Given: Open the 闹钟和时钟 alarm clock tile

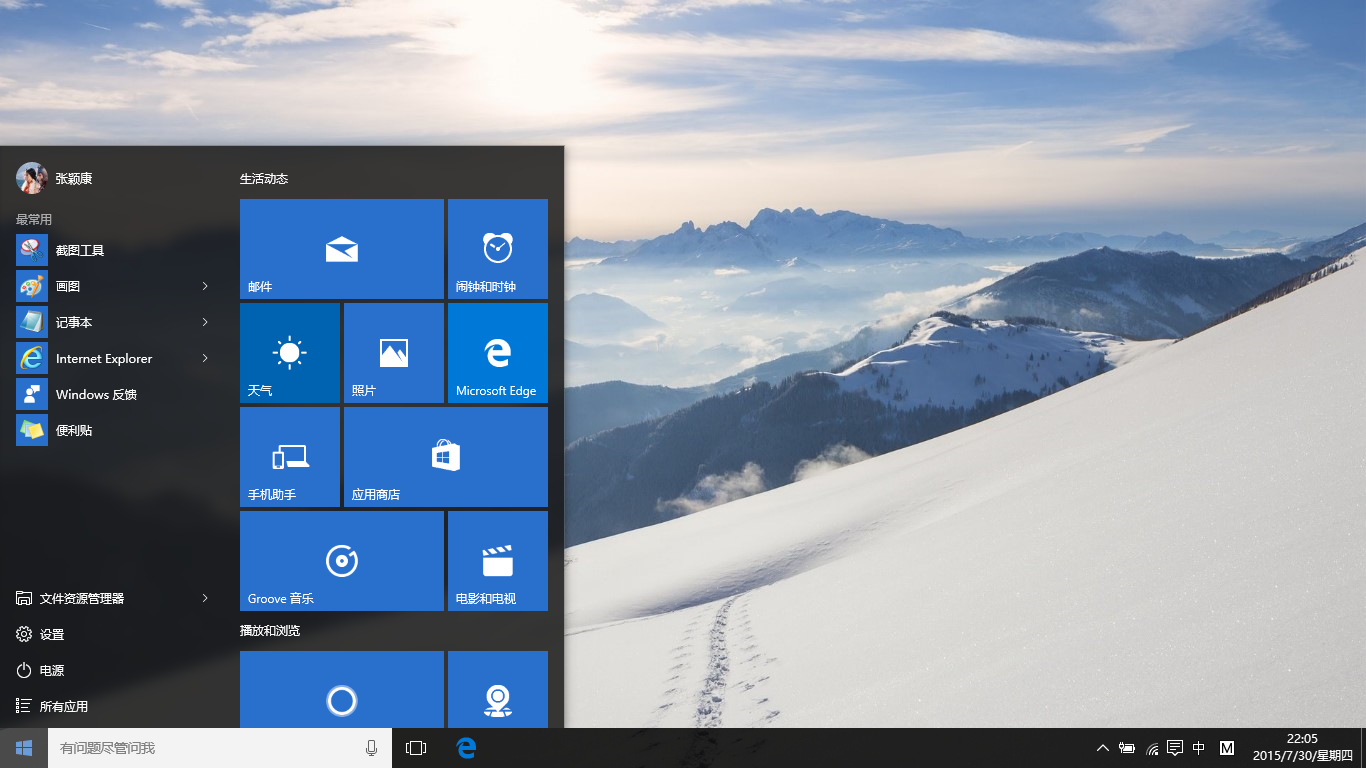Looking at the screenshot, I should [498, 249].
